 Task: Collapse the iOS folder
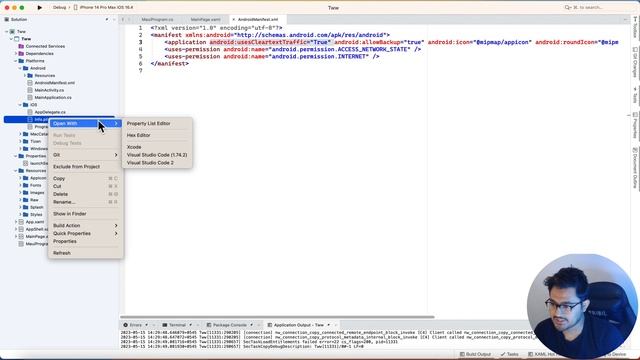point(20,105)
